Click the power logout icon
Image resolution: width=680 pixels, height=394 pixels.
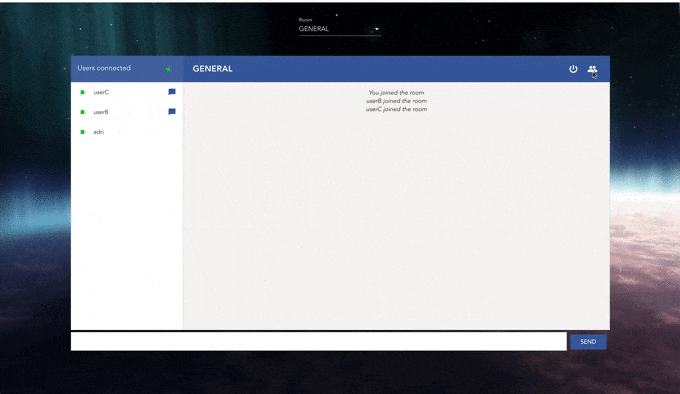[573, 69]
